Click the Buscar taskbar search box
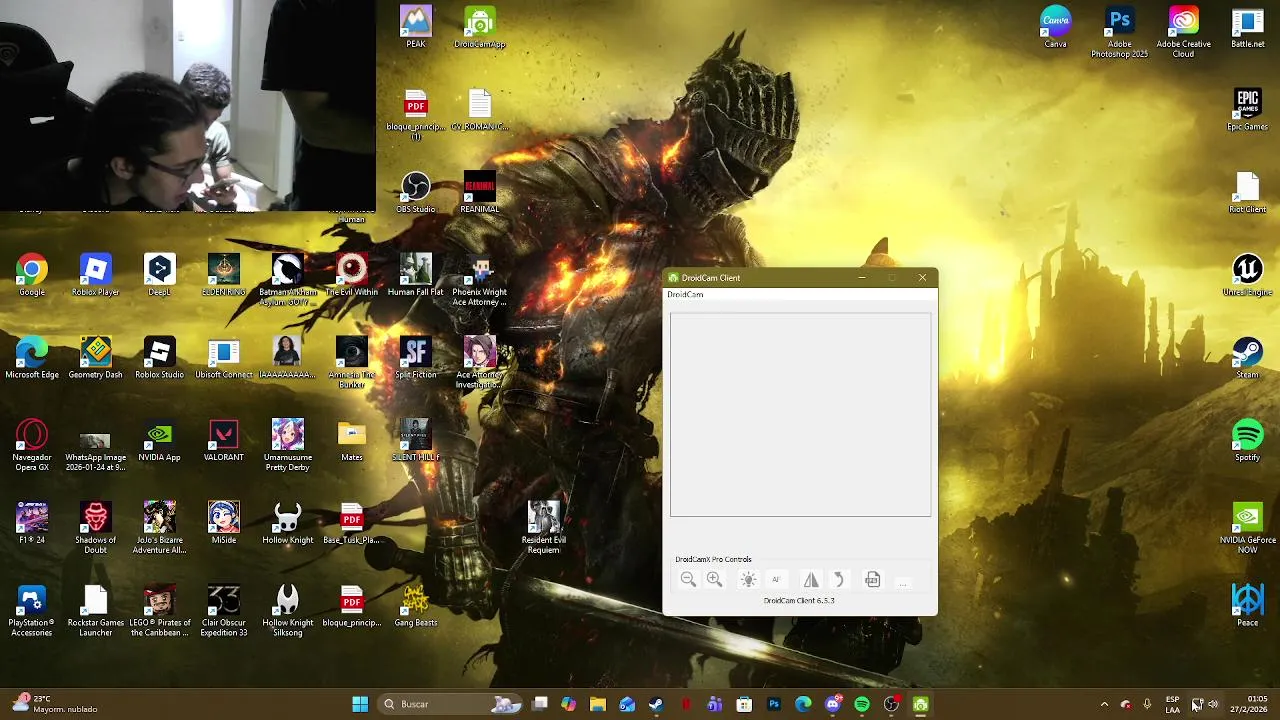 (x=450, y=704)
